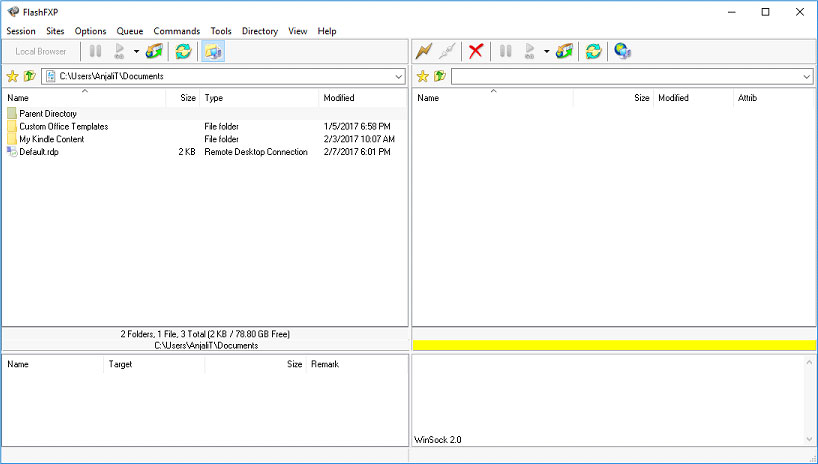
Task: Open the Session menu
Action: 21,31
